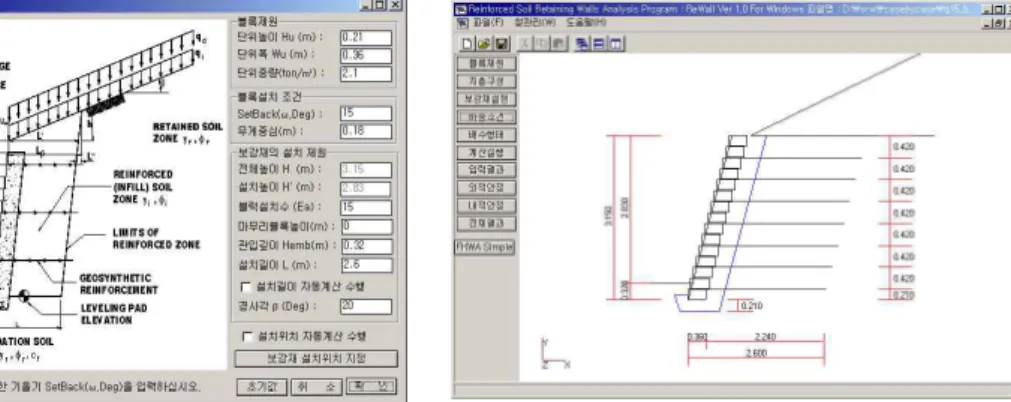The height and width of the screenshot is (402, 1011).
Task: Click the 단위높이 Hu (m) input field
Action: [366, 38]
